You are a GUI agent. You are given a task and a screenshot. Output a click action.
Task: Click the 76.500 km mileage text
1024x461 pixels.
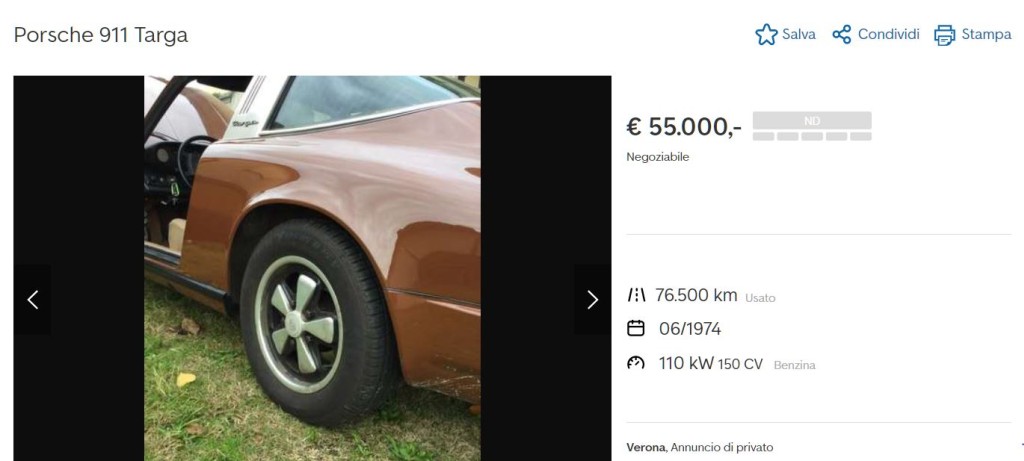[696, 295]
